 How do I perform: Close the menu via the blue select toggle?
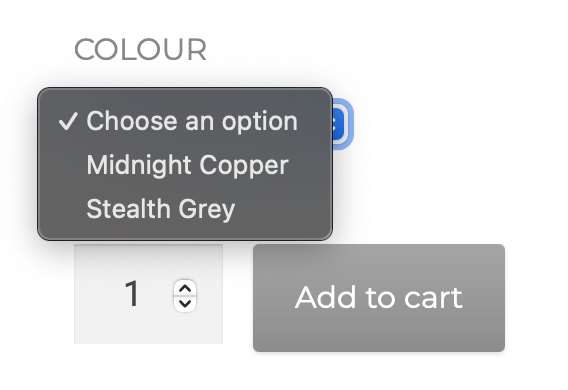[339, 124]
